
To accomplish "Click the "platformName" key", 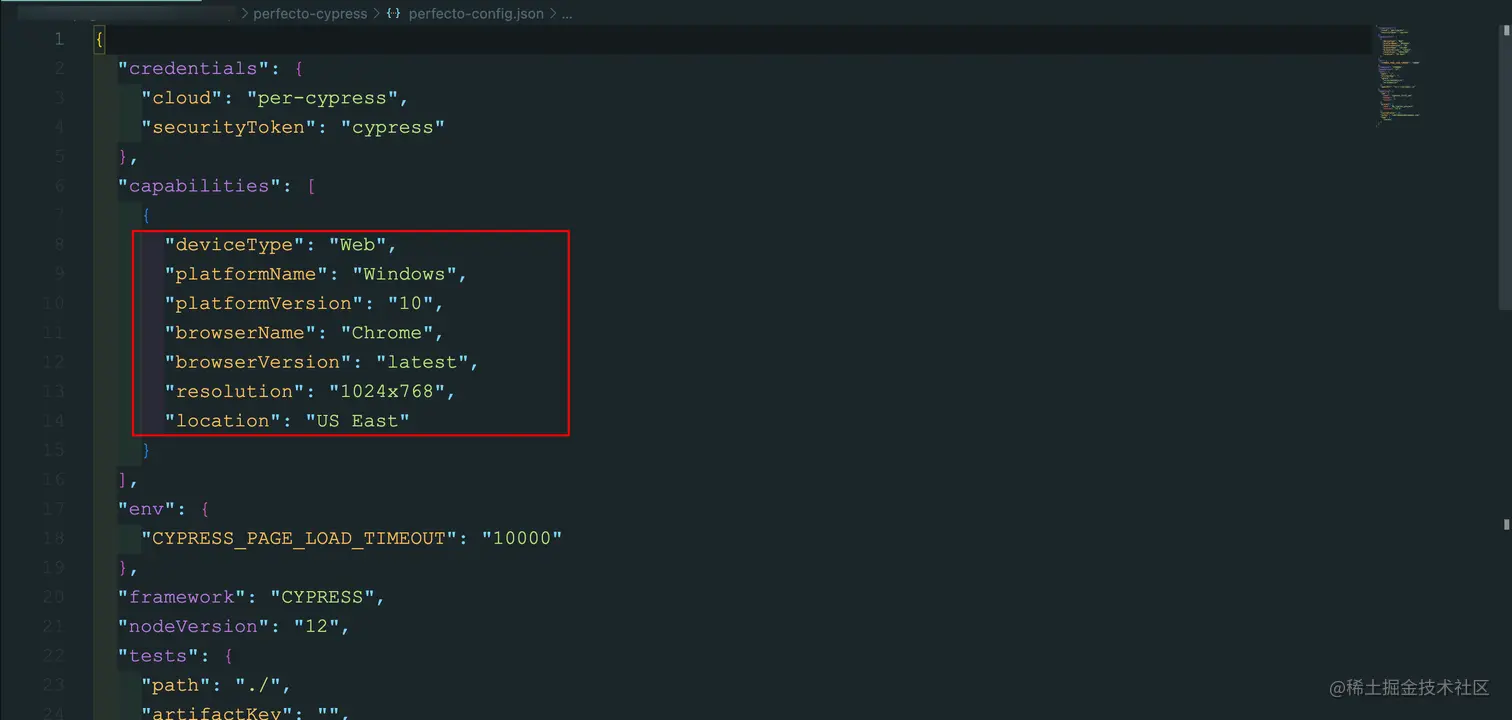I will pyautogui.click(x=246, y=274).
